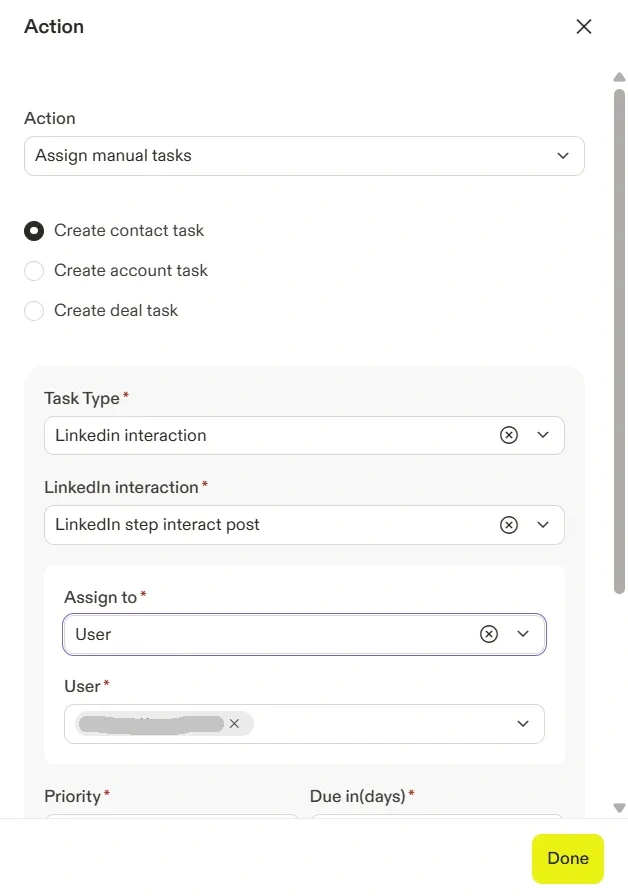Clear the Assign to field value
This screenshot has width=628, height=896.
point(489,634)
